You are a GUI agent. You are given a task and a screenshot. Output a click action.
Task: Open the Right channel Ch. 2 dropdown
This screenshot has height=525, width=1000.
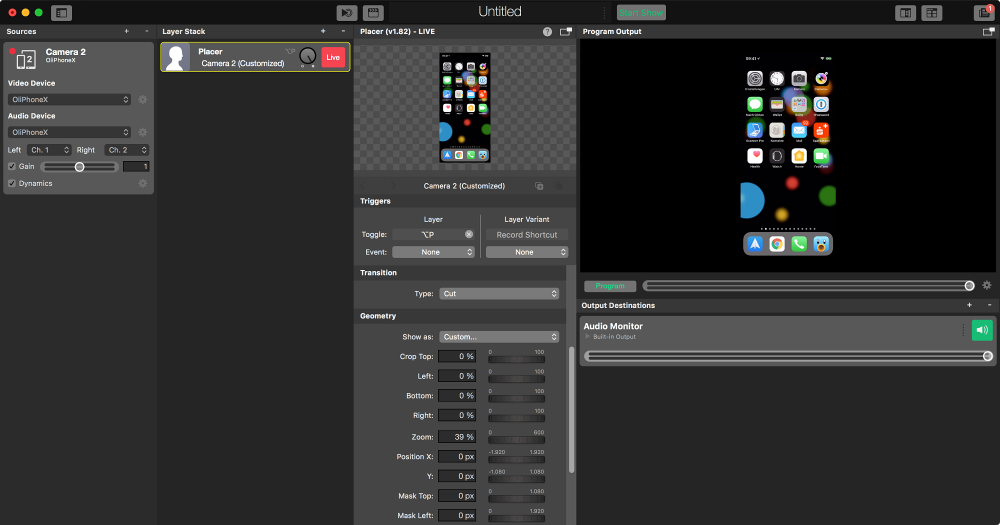pos(126,150)
